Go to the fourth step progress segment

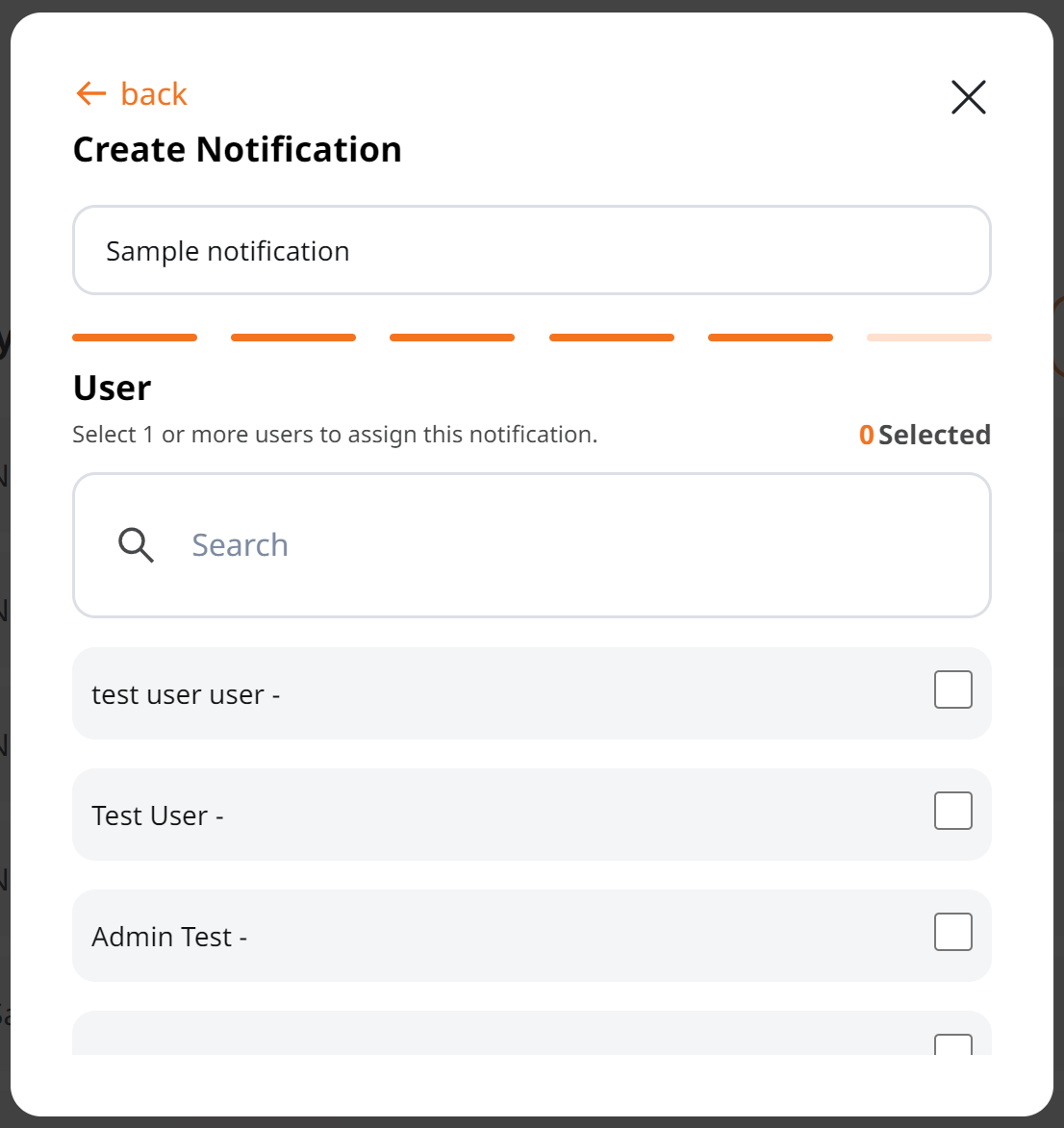[611, 338]
